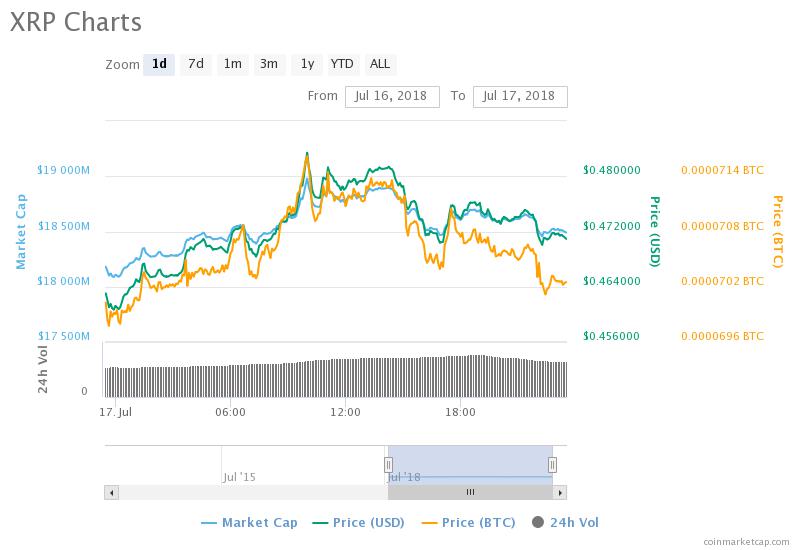
Task: Switch zoom to 1m
Action: [x=233, y=64]
